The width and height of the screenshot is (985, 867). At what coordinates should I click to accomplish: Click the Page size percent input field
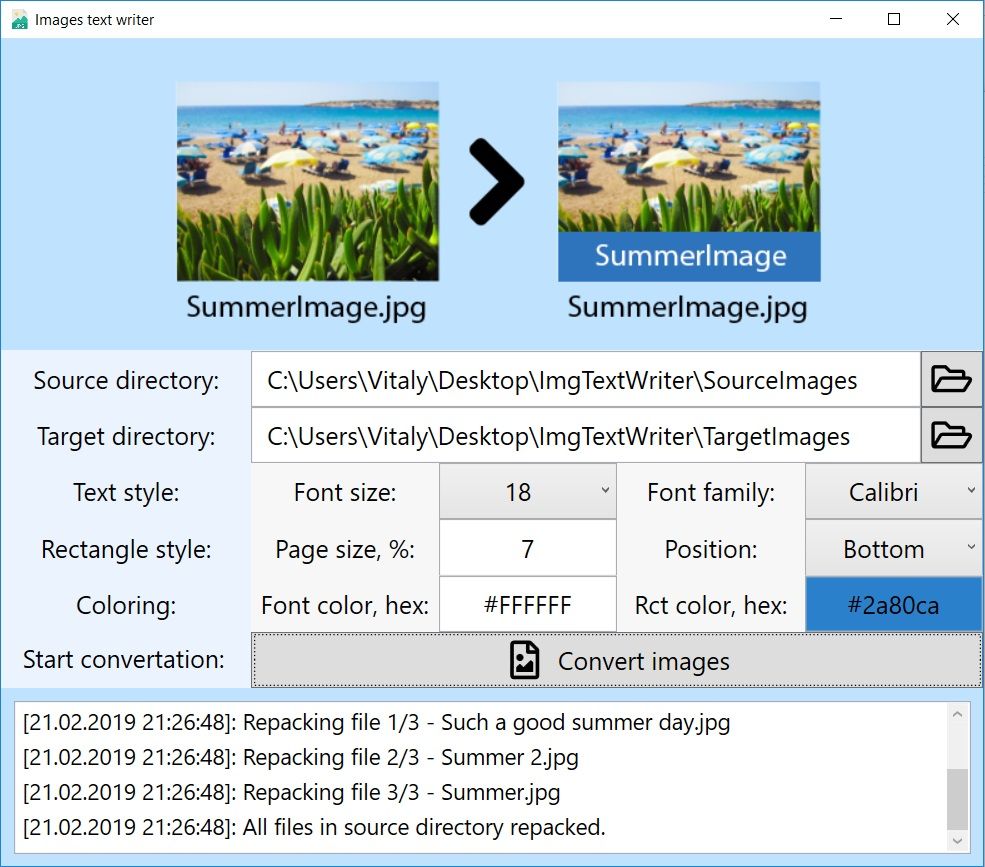[527, 549]
